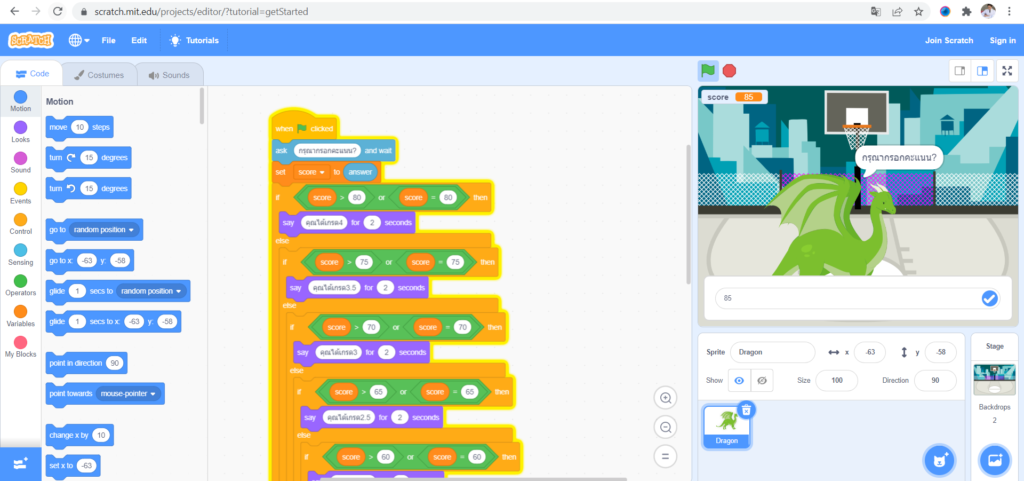Bookmark this page with the star icon
The image size is (1024, 481).
coord(918,11)
